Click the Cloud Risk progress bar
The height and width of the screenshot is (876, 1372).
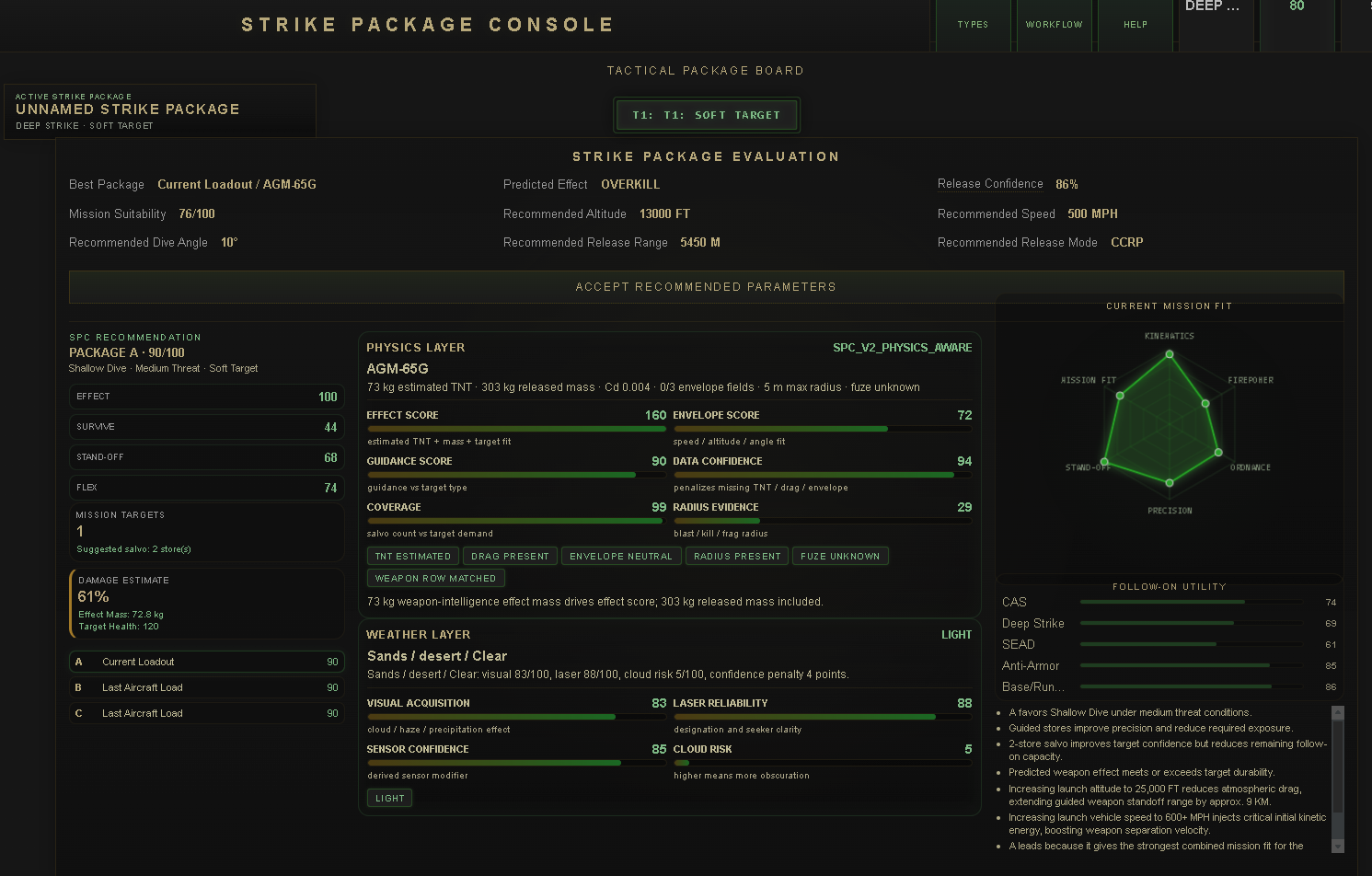tap(823, 763)
